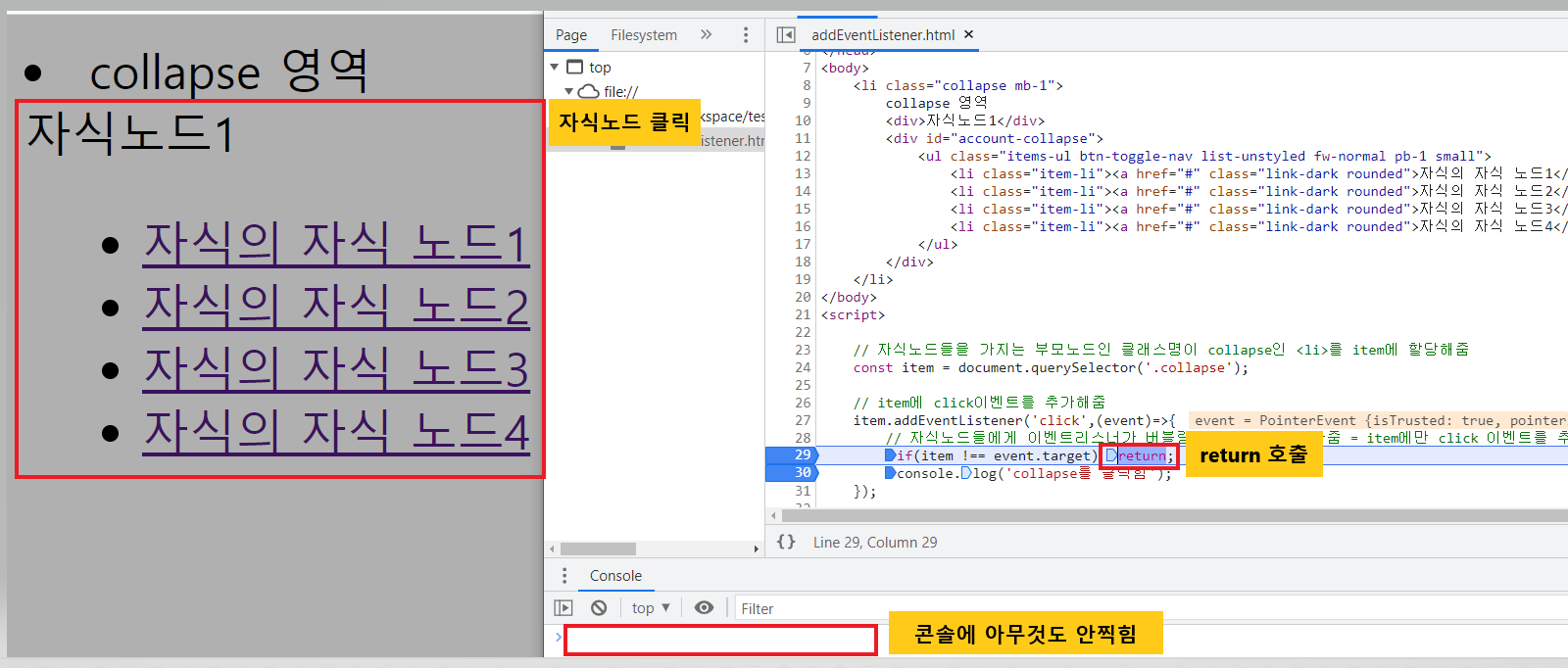The image size is (1568, 668).
Task: Select the Console drawer tab
Action: click(x=615, y=576)
